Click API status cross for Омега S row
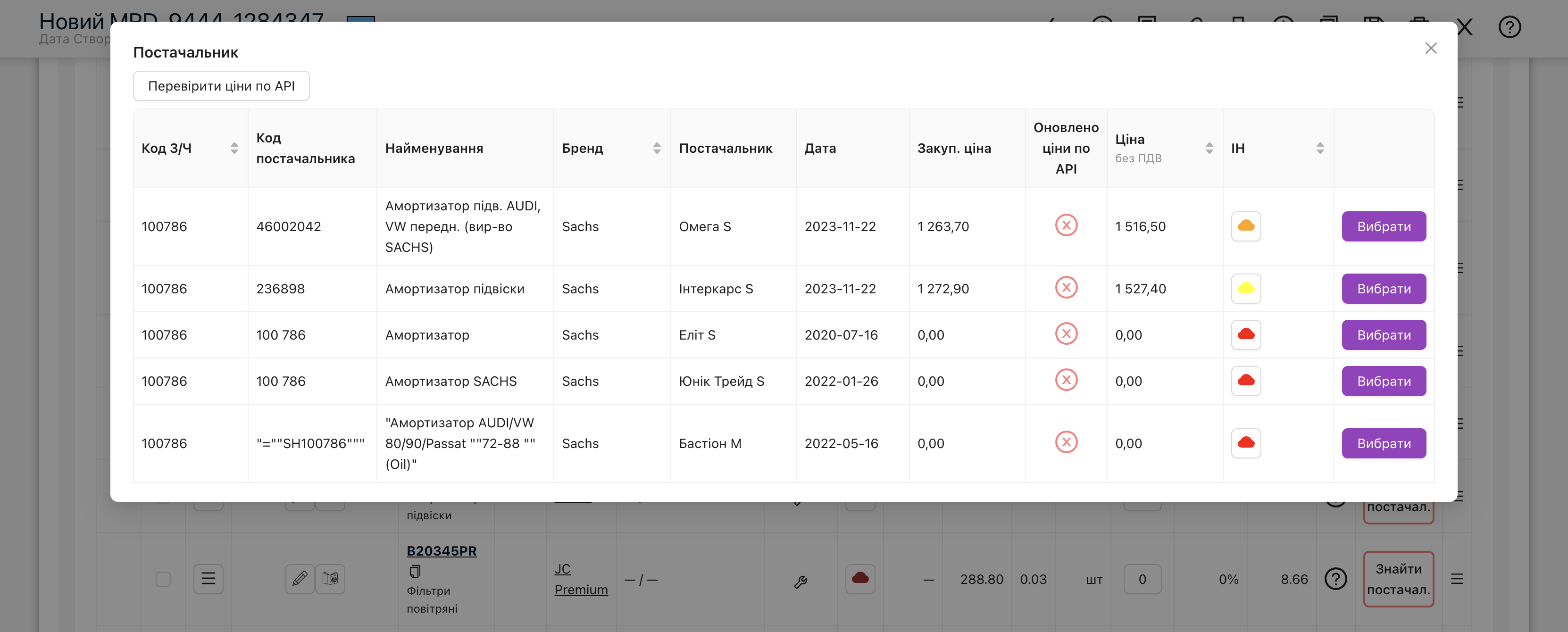 pyautogui.click(x=1066, y=225)
